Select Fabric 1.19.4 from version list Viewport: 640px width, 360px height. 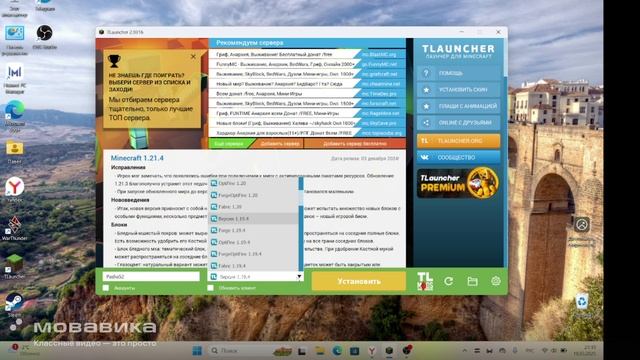[x=253, y=266]
